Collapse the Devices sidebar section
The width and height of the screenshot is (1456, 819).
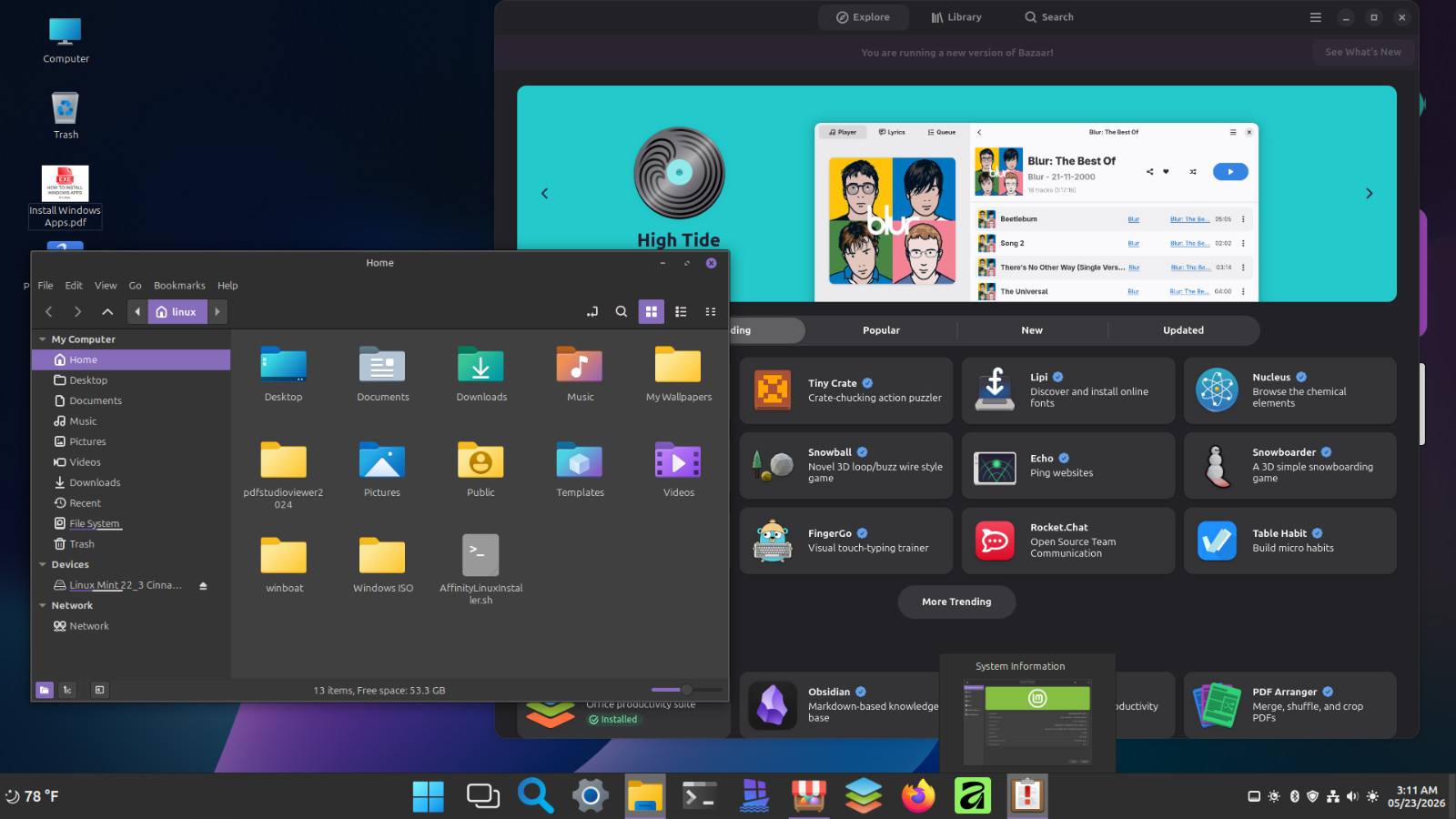42,564
